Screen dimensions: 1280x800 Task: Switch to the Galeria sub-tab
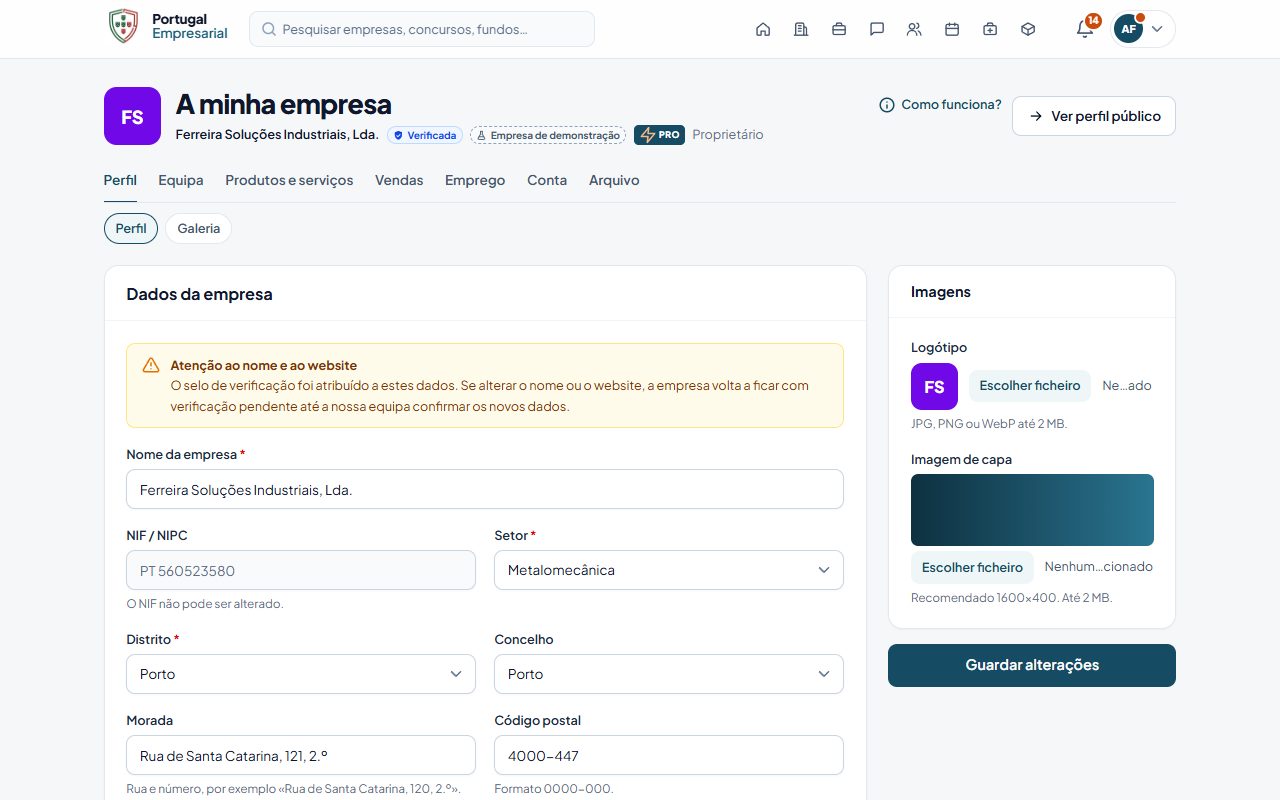pyautogui.click(x=199, y=228)
